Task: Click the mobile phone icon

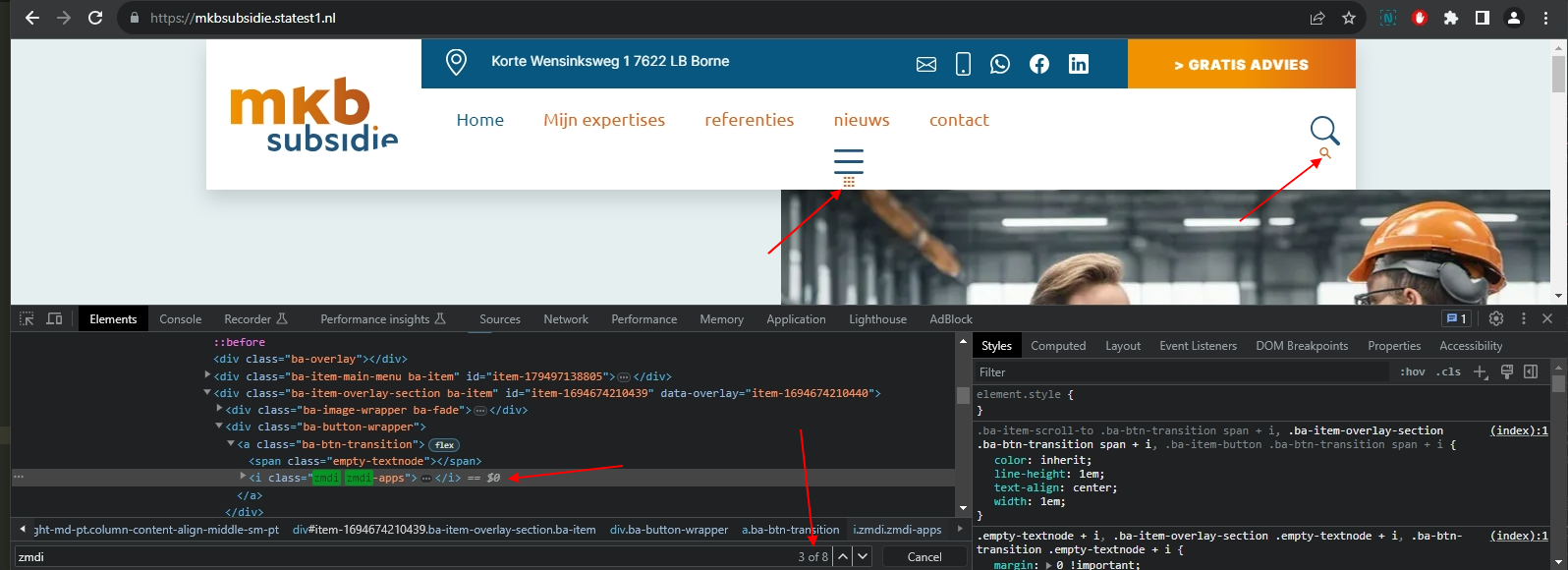Action: (x=963, y=64)
